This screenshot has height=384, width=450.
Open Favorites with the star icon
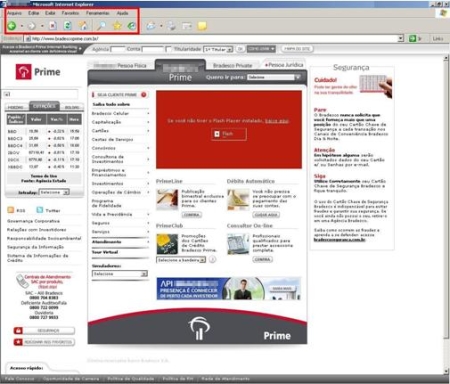pyautogui.click(x=117, y=26)
